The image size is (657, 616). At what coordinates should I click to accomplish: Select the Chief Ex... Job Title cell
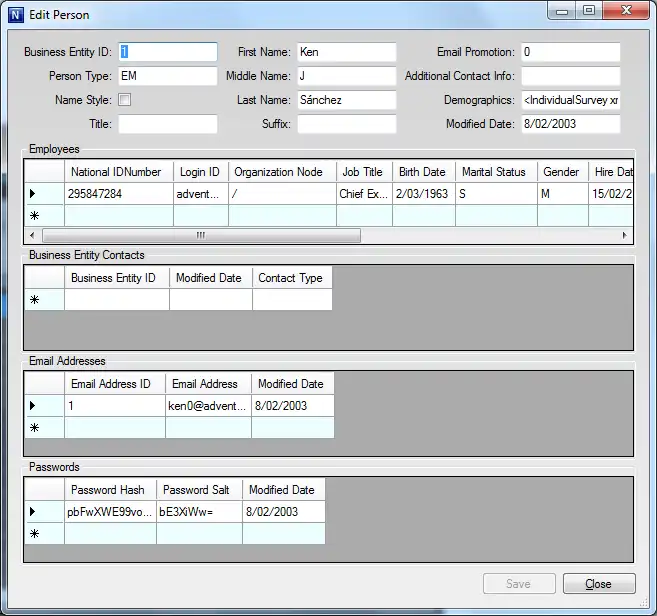[364, 194]
